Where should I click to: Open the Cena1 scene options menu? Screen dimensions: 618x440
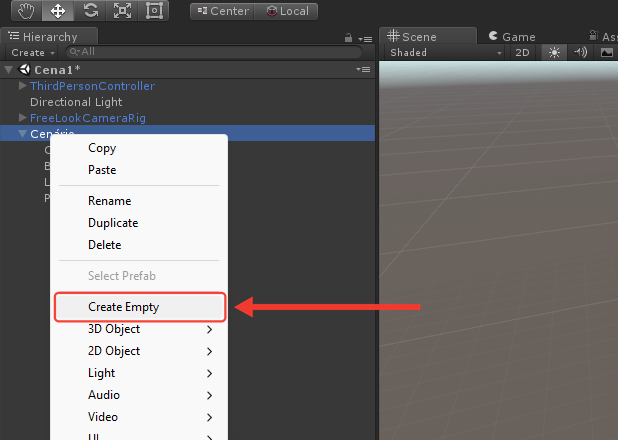(x=363, y=70)
